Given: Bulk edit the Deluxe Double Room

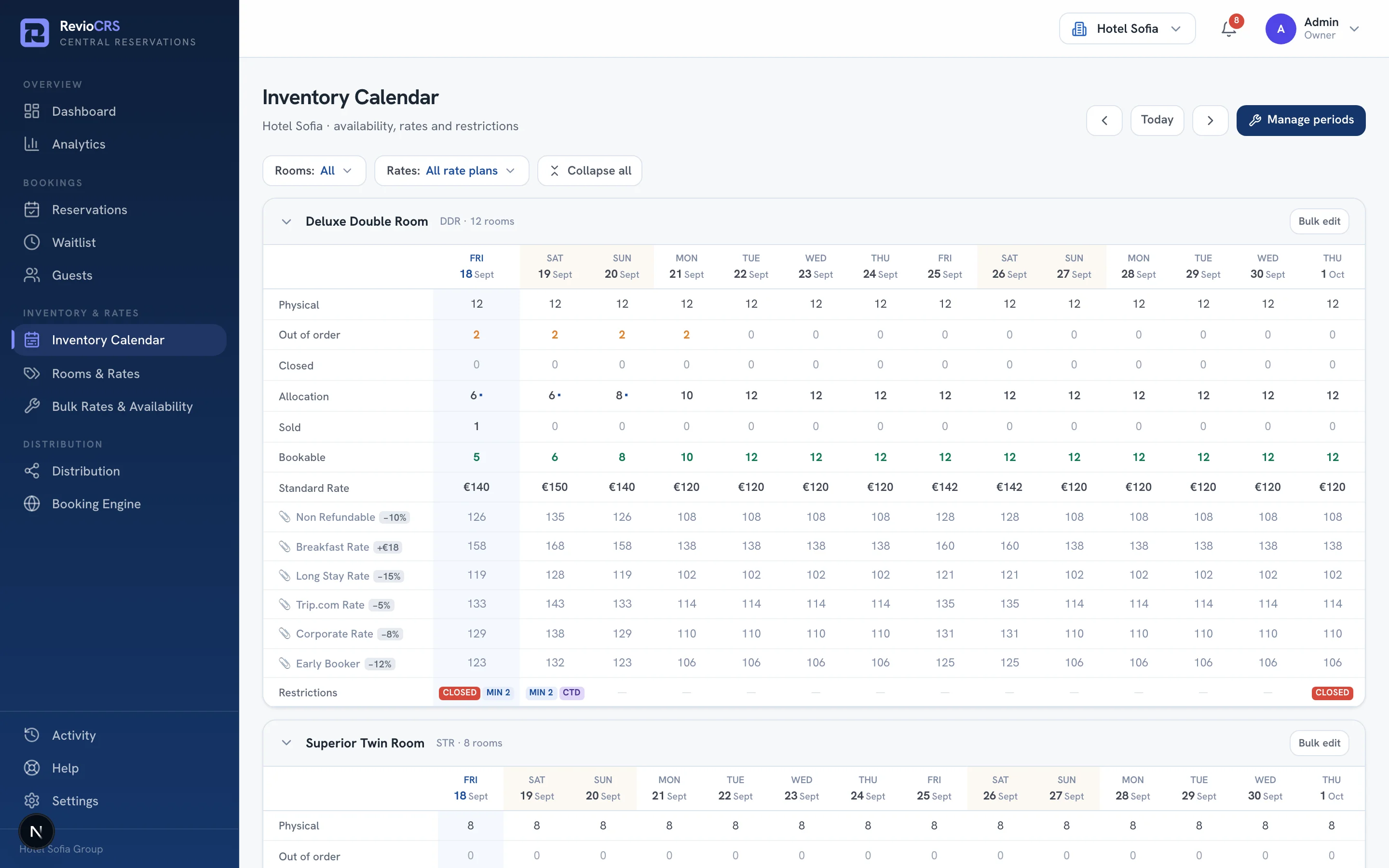Looking at the screenshot, I should click(1319, 222).
